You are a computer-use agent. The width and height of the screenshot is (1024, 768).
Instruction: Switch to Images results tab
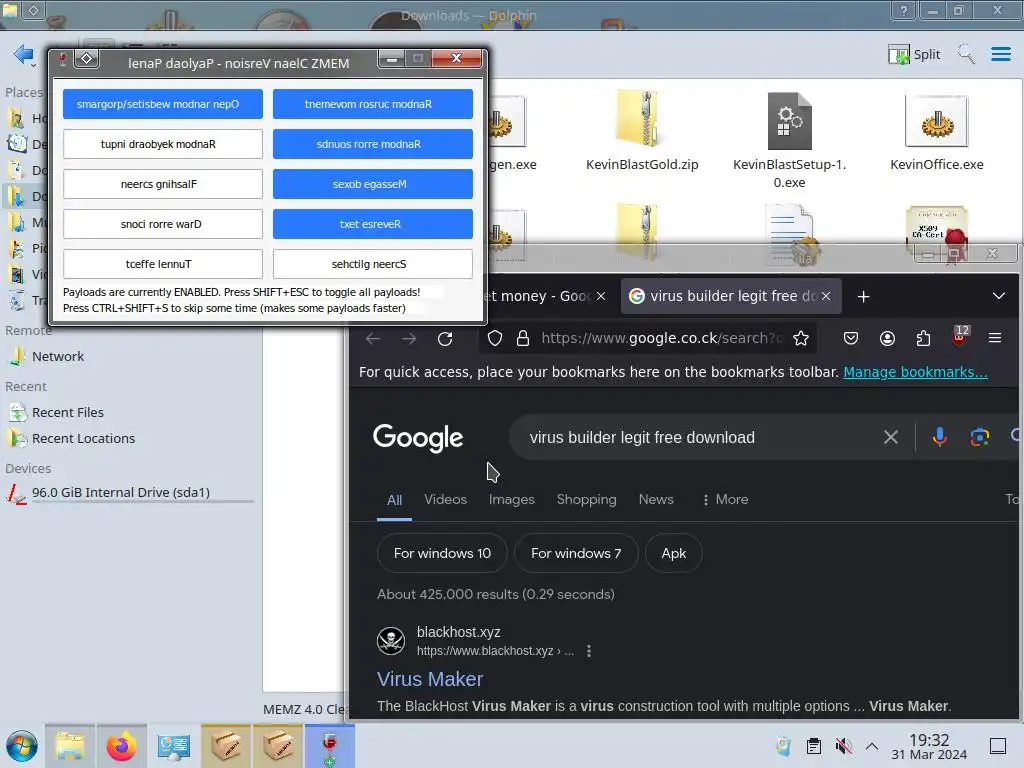click(x=511, y=500)
